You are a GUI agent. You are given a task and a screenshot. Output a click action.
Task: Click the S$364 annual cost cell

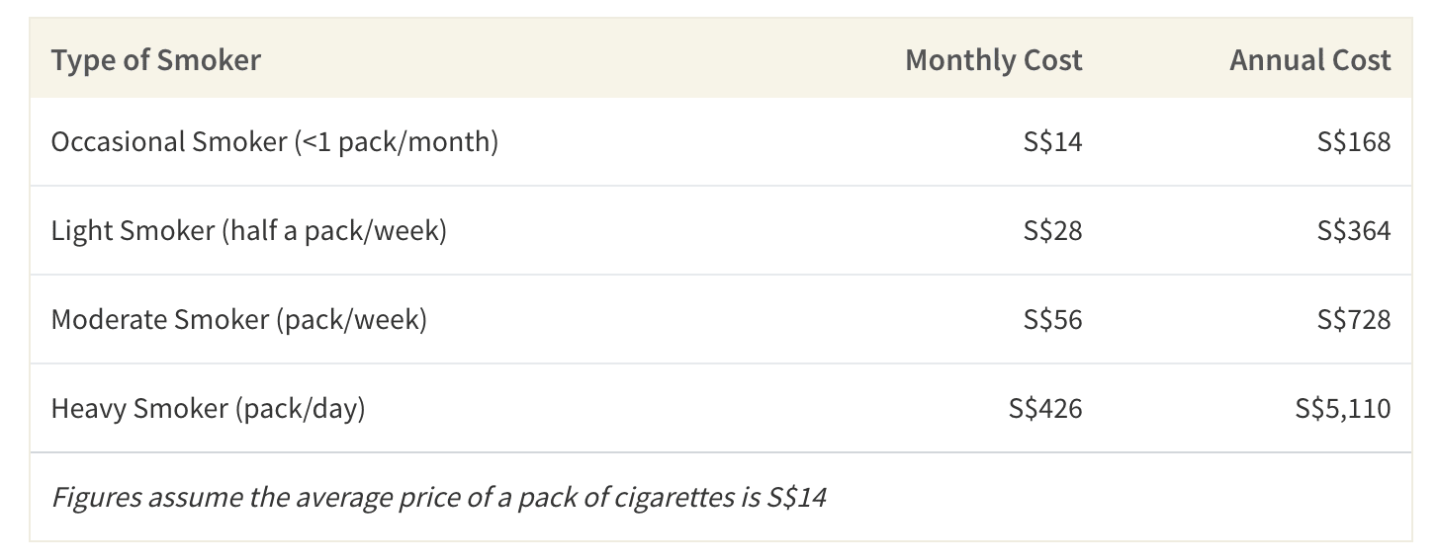pos(1354,231)
